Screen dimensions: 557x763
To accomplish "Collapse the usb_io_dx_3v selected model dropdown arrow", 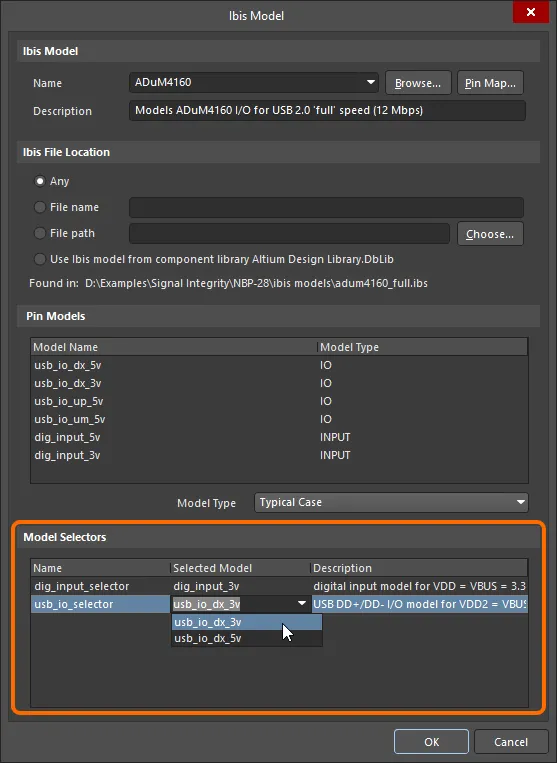I will click(302, 604).
